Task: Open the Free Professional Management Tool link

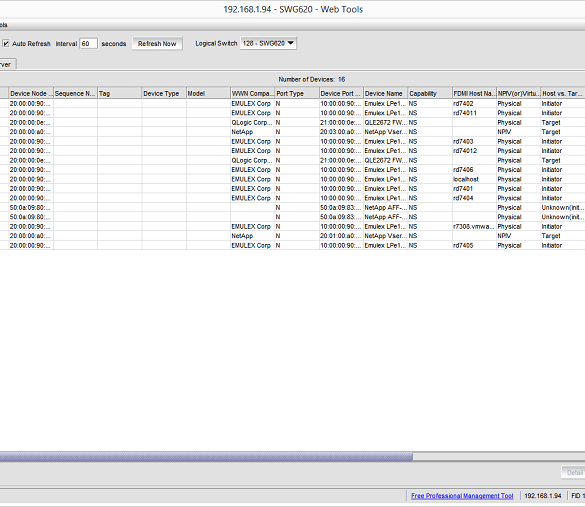Action: pos(462,496)
